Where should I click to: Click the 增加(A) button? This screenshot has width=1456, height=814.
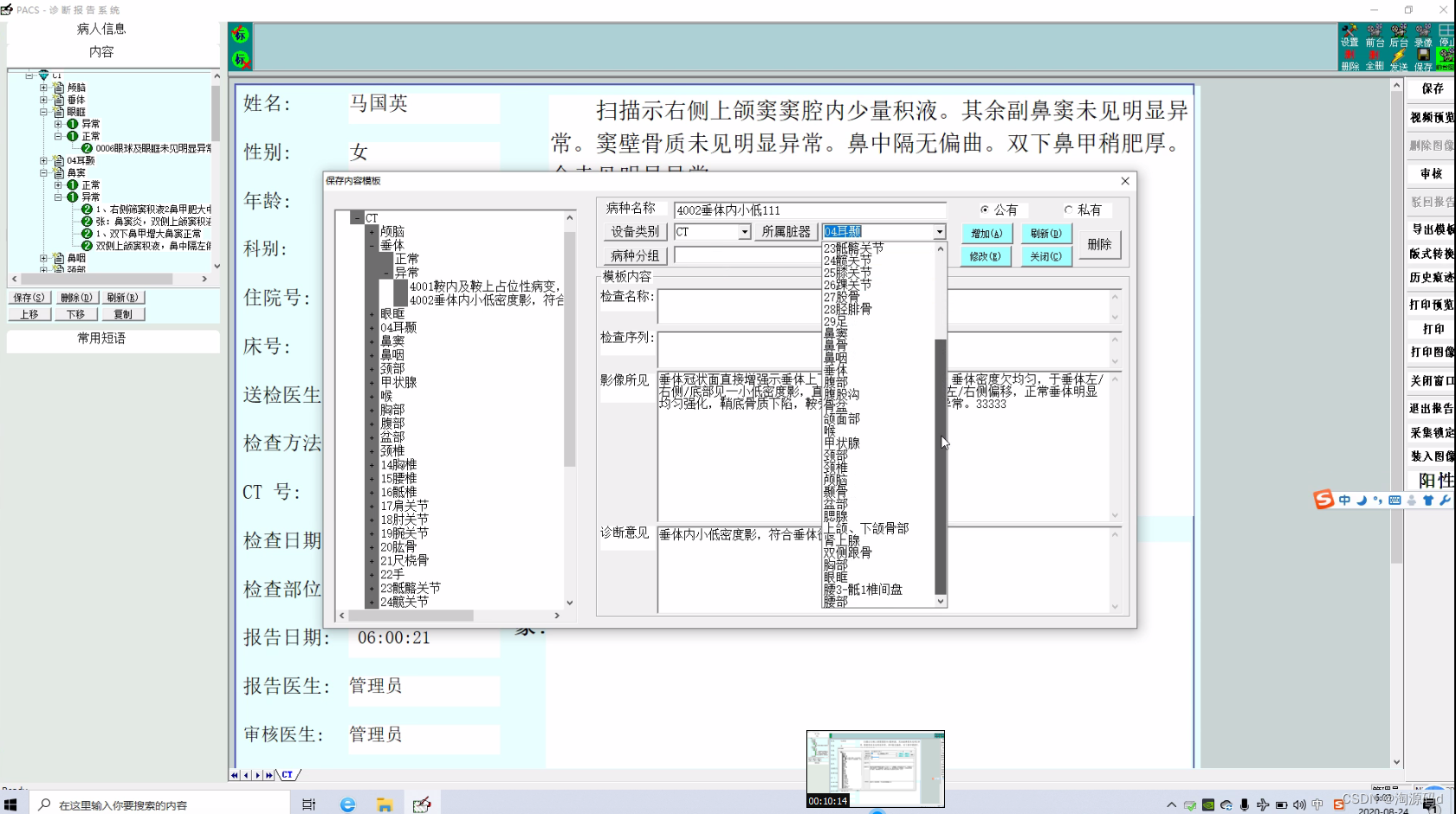(987, 234)
